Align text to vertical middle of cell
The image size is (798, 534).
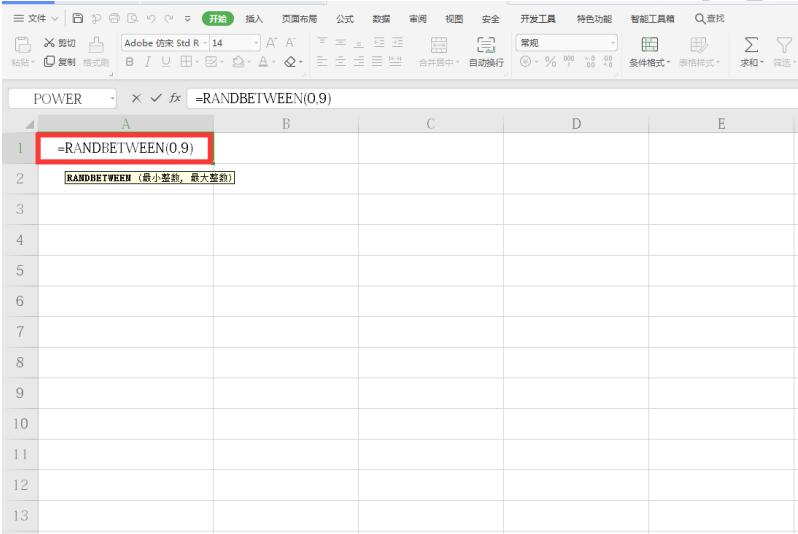tap(340, 42)
